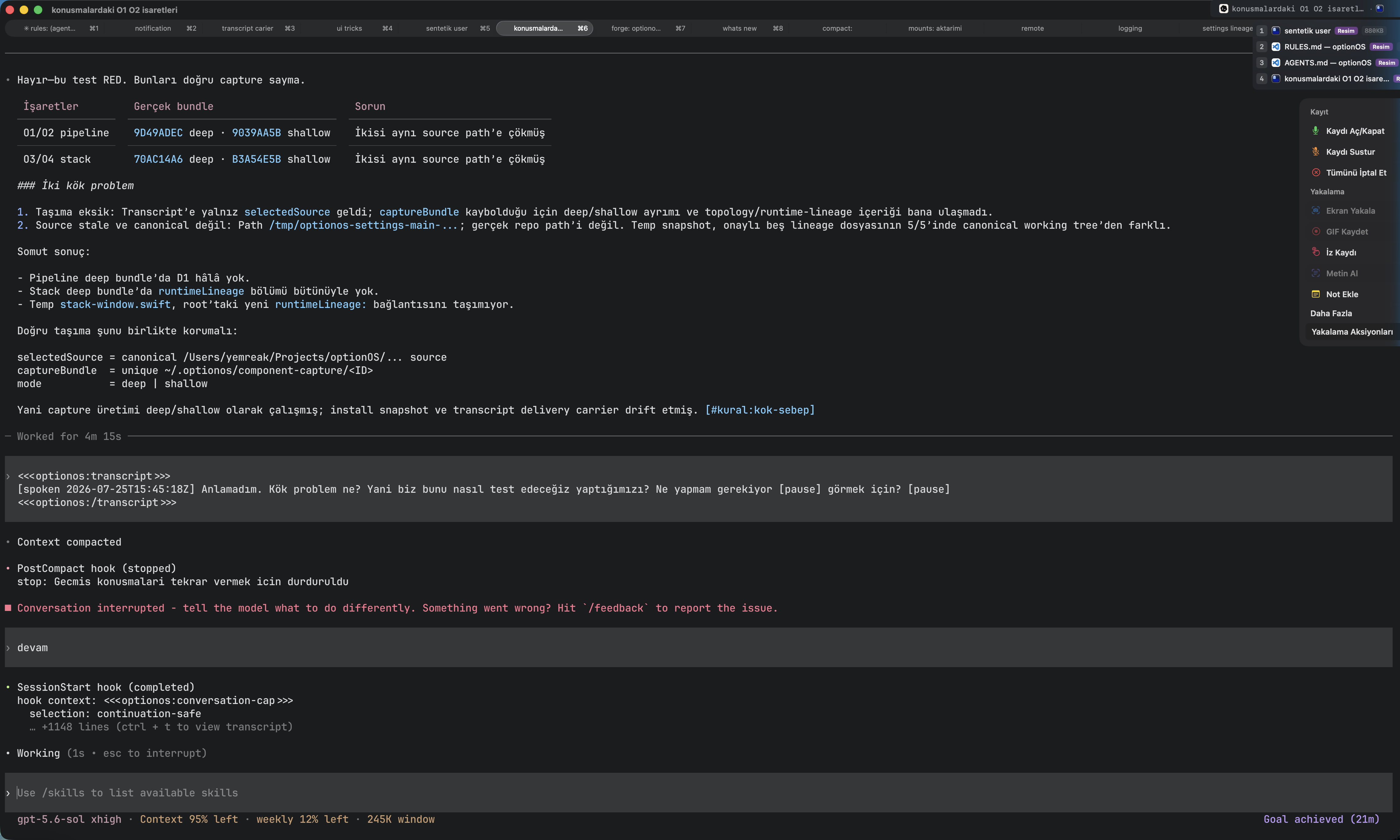
Task: Click the muted microphone icon for Kaydı Sustur
Action: pyautogui.click(x=1316, y=152)
